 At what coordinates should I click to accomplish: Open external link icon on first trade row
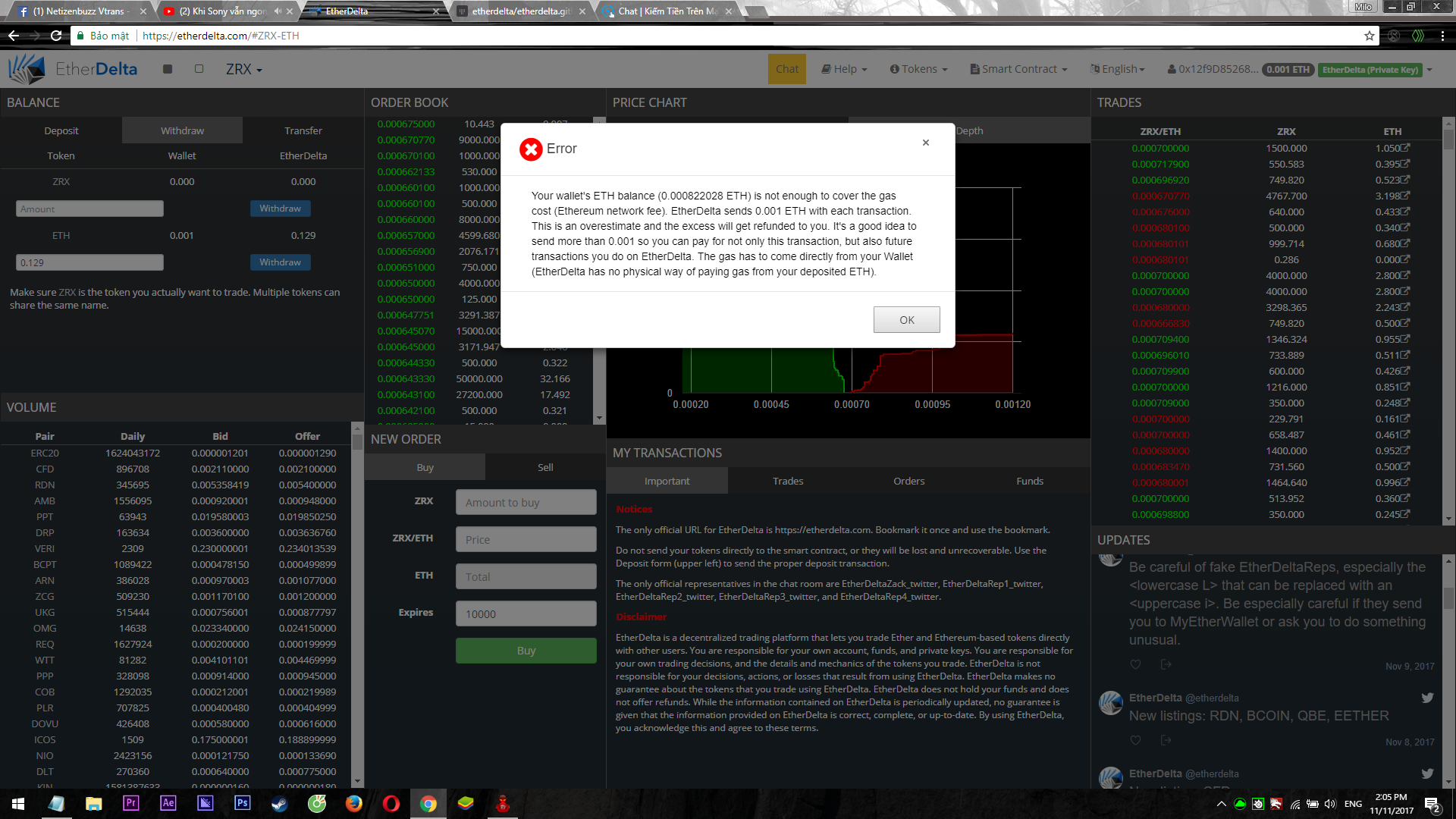tap(1405, 148)
